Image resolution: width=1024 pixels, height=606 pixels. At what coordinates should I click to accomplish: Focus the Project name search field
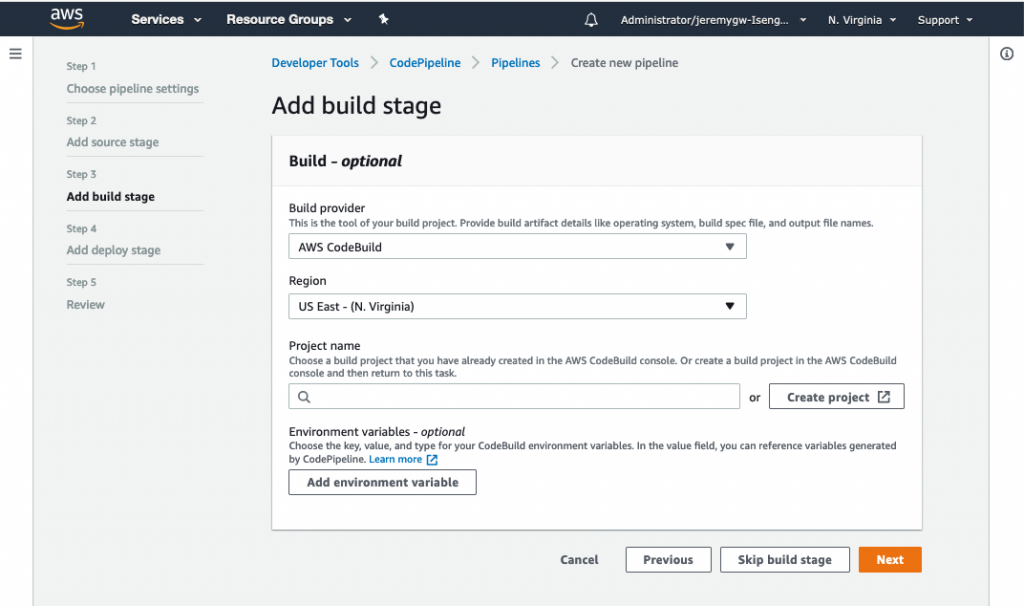pos(525,397)
